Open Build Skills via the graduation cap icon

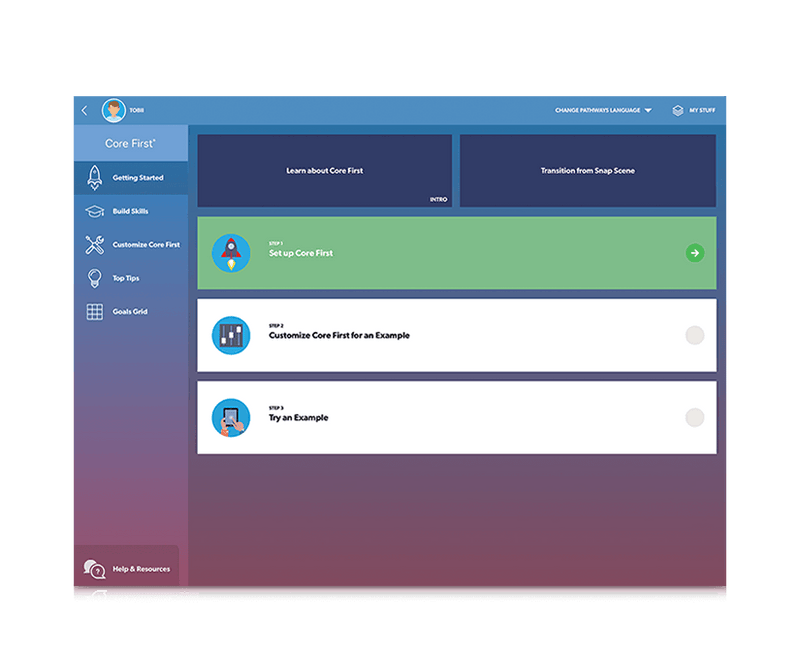click(x=94, y=209)
